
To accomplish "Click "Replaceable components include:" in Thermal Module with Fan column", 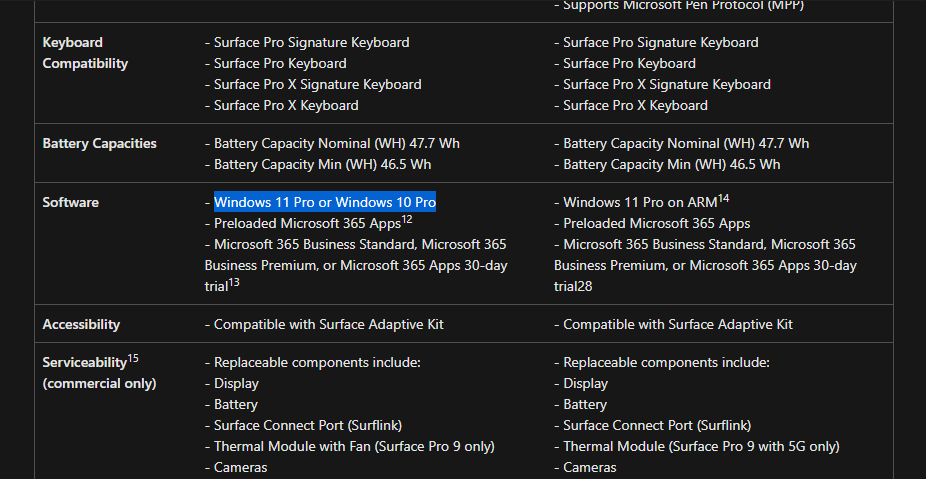I will coord(317,363).
